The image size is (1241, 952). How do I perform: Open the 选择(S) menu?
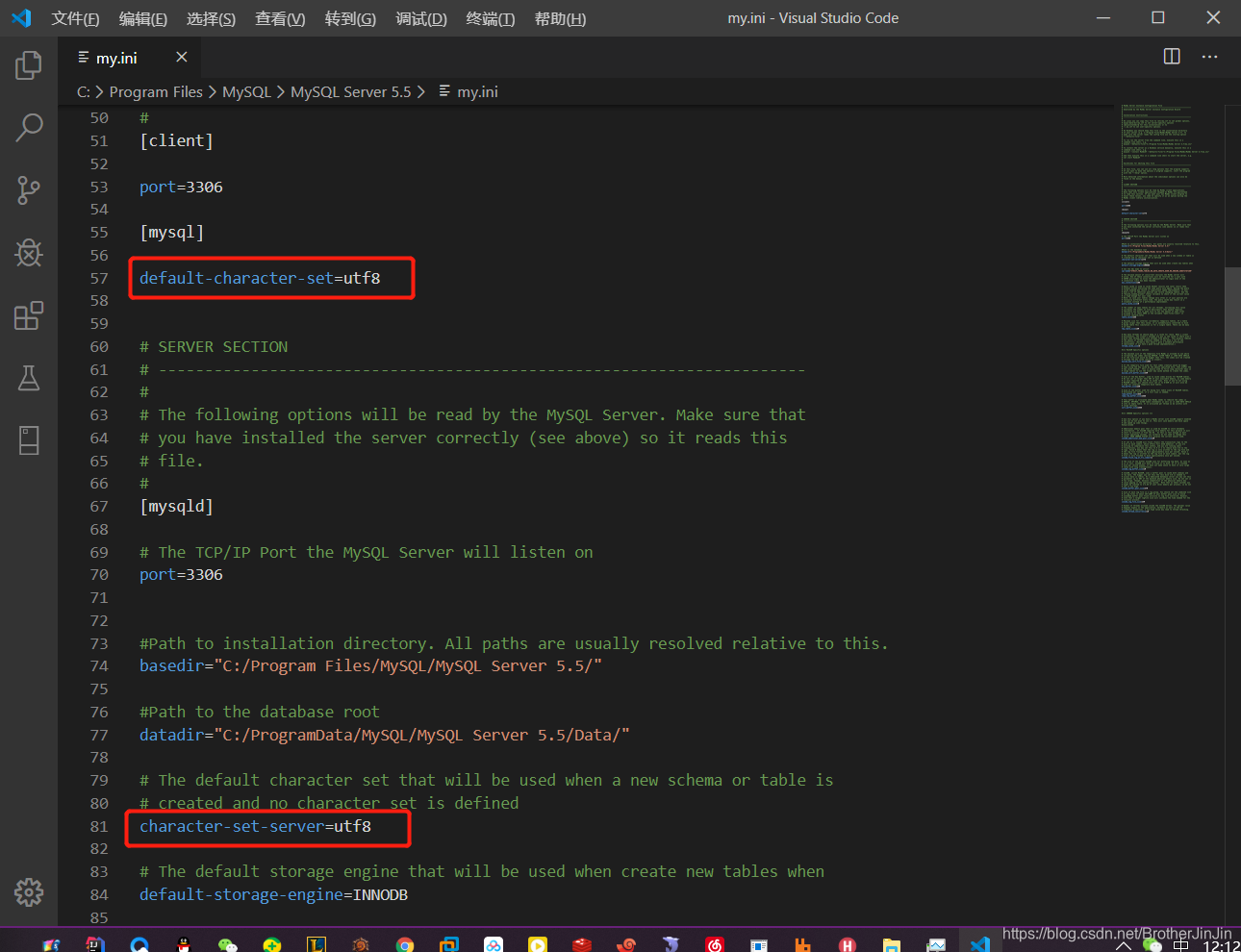pyautogui.click(x=211, y=18)
